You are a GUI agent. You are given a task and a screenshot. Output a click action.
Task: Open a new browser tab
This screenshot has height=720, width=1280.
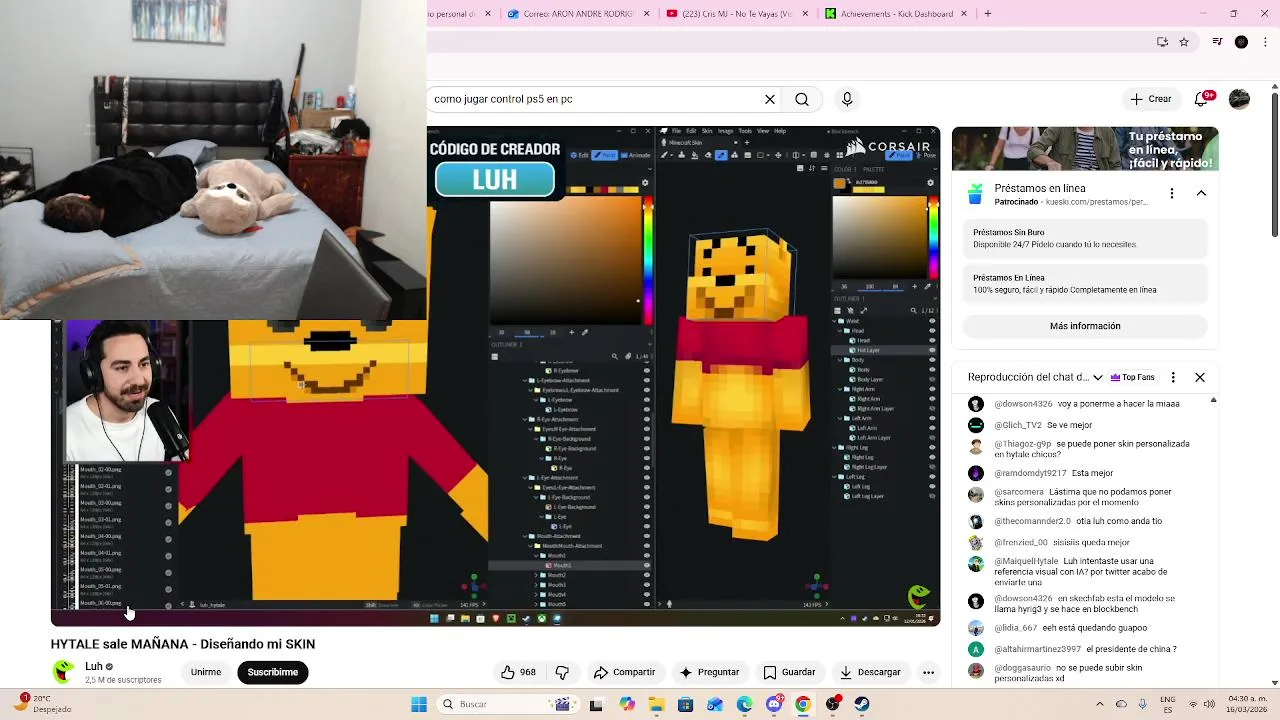[987, 14]
